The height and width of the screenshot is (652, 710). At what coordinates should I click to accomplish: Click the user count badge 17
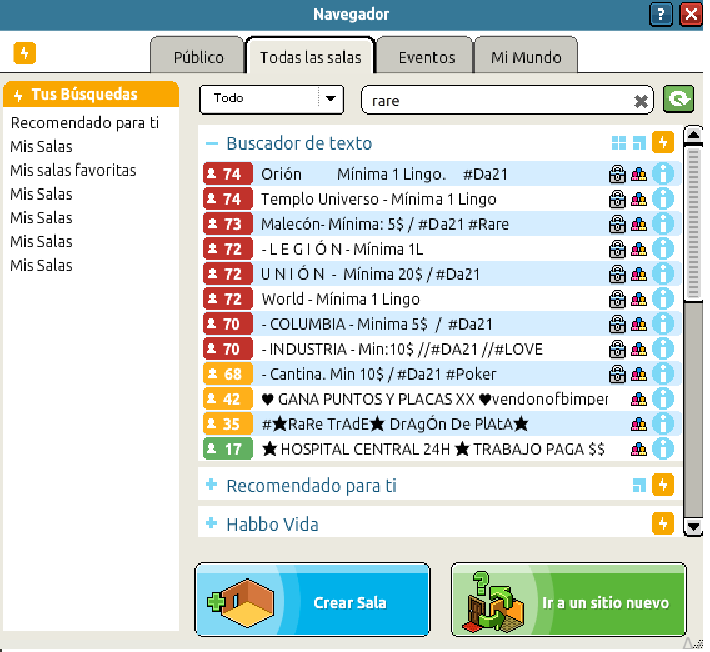click(x=228, y=449)
